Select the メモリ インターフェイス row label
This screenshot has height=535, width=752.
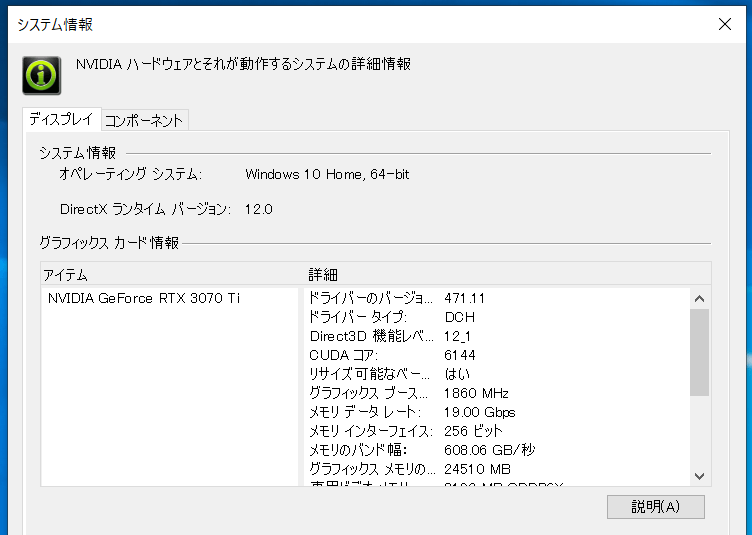371,431
